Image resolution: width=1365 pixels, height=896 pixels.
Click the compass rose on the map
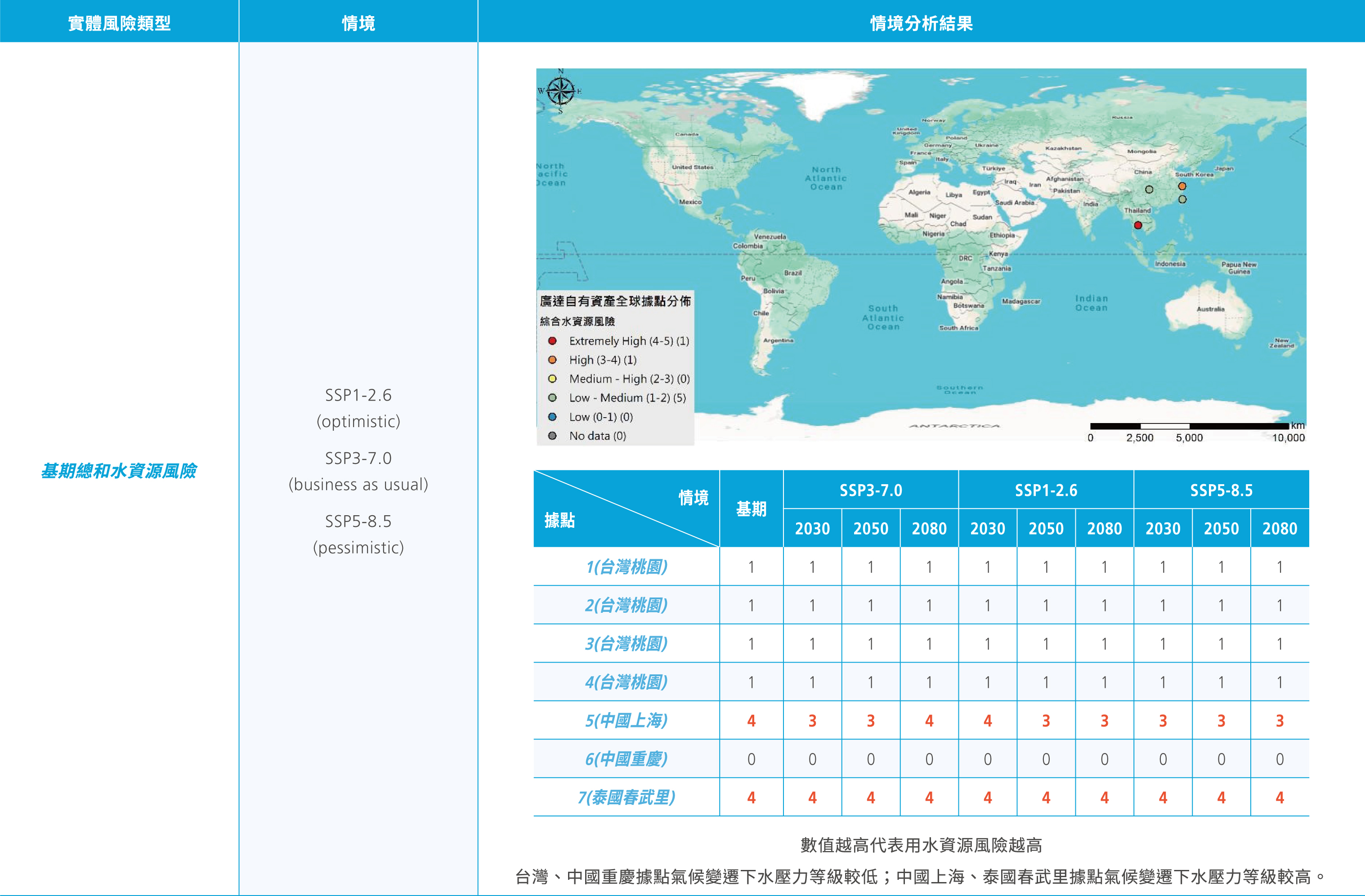[x=560, y=90]
